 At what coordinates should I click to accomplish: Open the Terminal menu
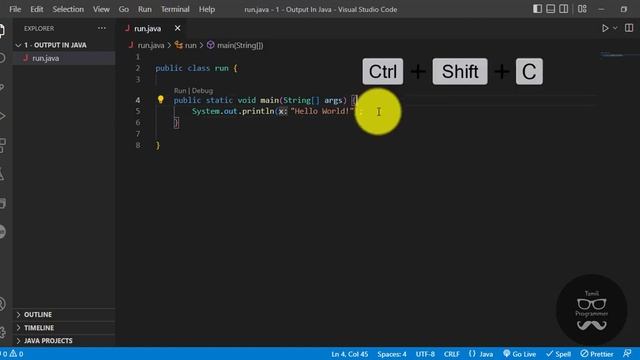point(175,9)
